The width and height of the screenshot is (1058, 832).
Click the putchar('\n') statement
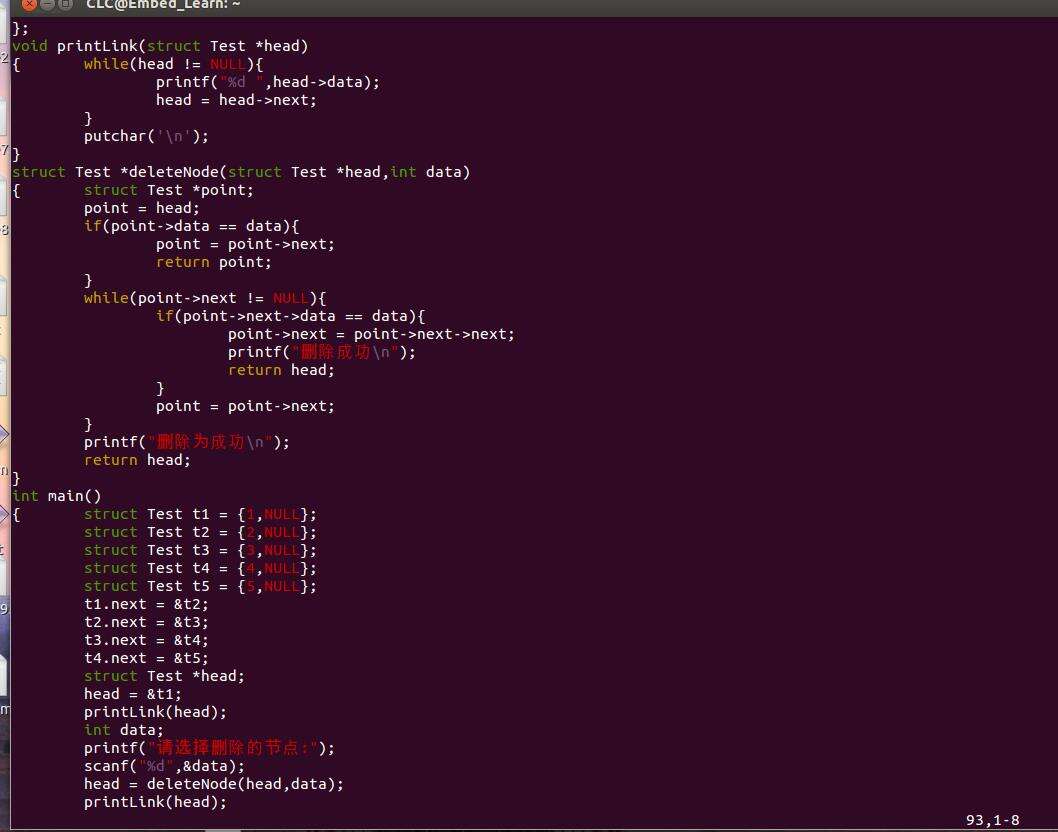click(x=146, y=136)
